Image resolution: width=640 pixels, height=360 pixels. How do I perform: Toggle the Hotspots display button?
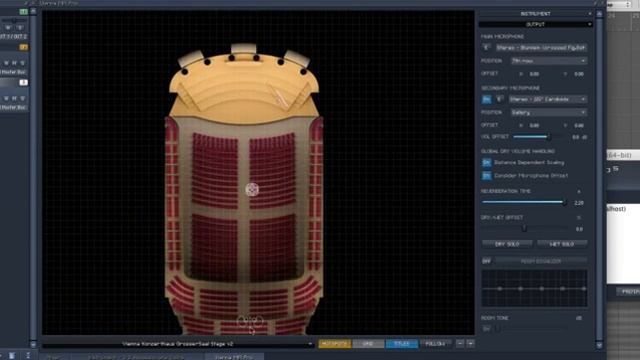pos(334,344)
